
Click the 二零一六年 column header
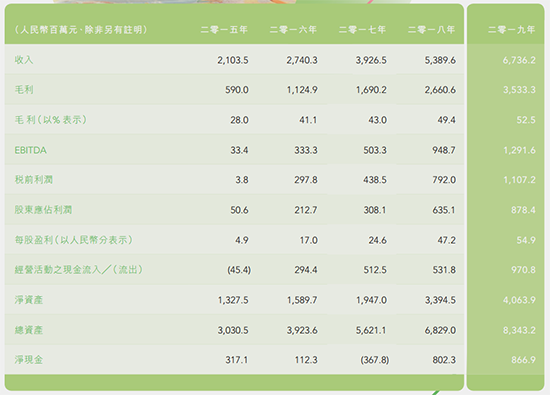(293, 30)
